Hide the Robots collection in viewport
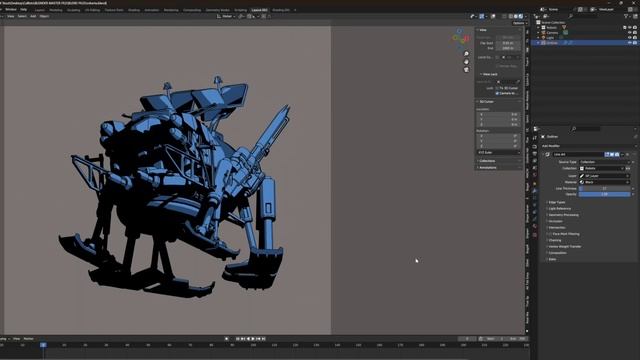 (630, 28)
